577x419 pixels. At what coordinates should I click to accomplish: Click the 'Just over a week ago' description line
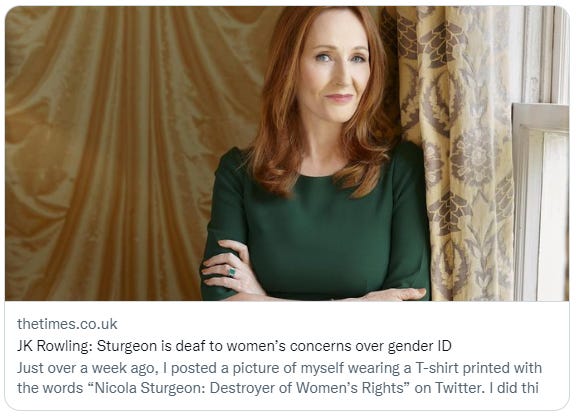[279, 368]
